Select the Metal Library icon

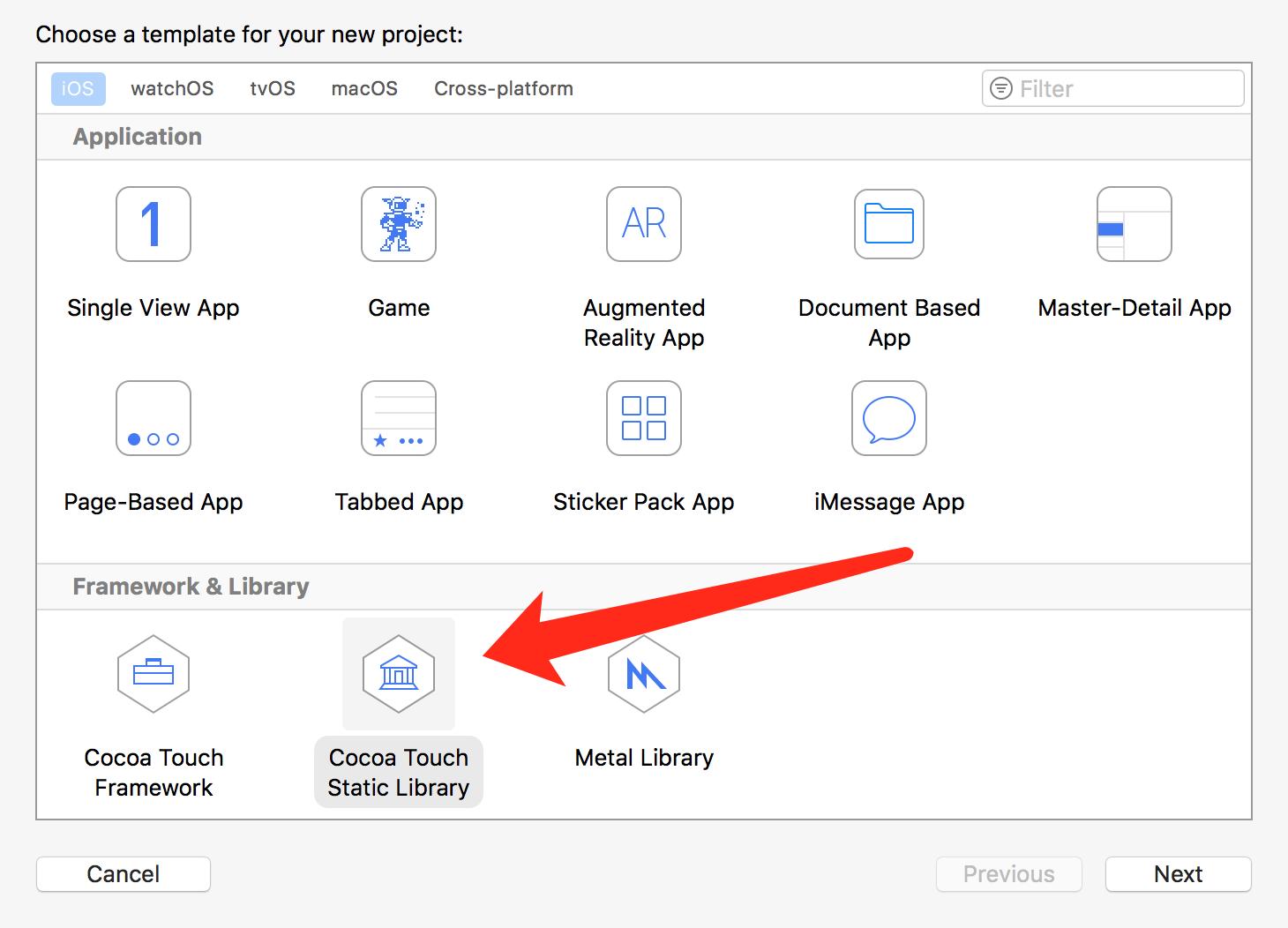tap(644, 674)
